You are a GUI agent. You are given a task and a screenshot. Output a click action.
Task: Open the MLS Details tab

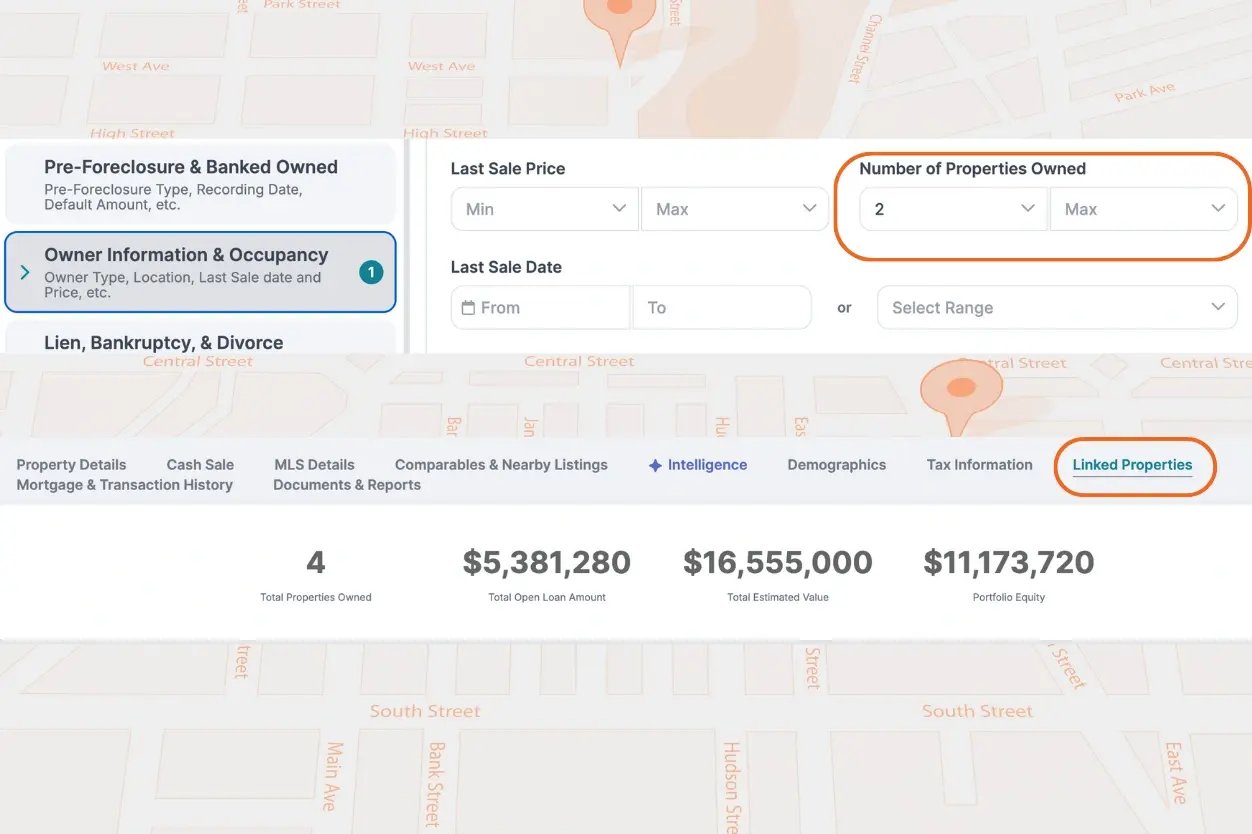(x=314, y=464)
